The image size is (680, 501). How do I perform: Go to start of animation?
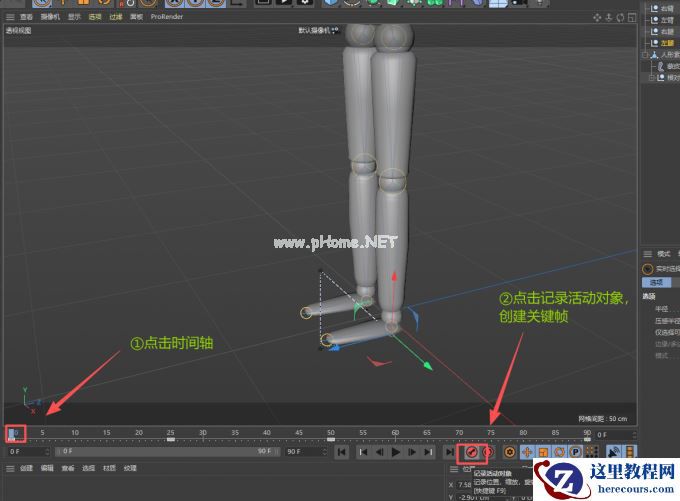tap(342, 452)
